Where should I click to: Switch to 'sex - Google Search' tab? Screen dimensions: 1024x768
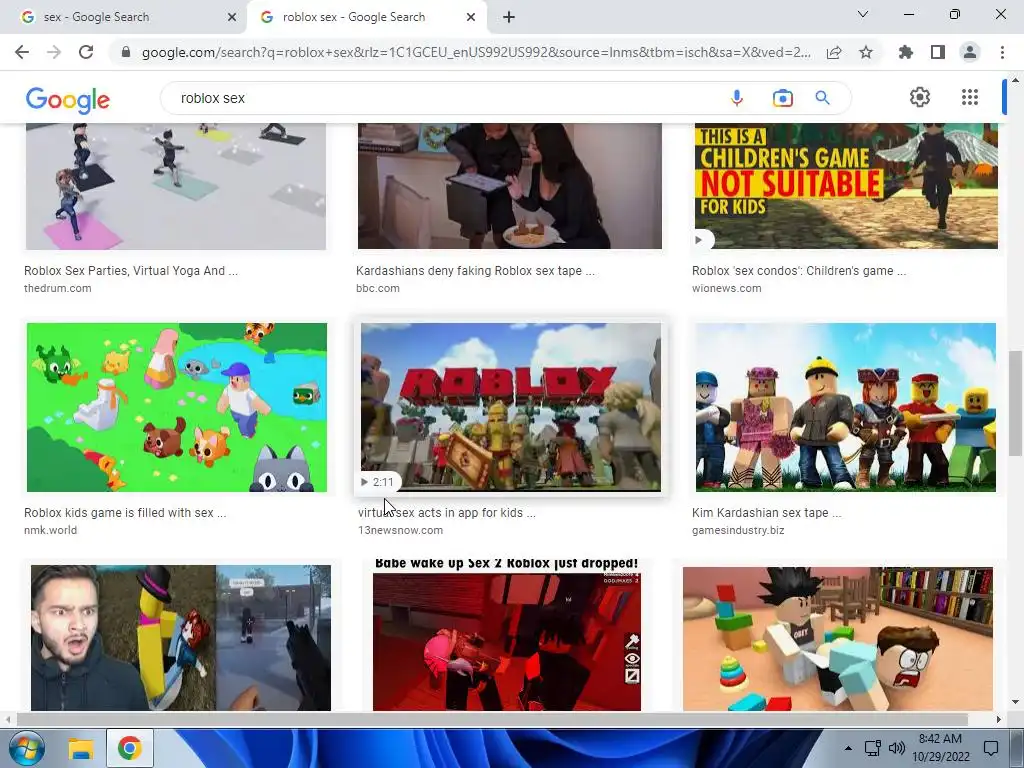123,17
